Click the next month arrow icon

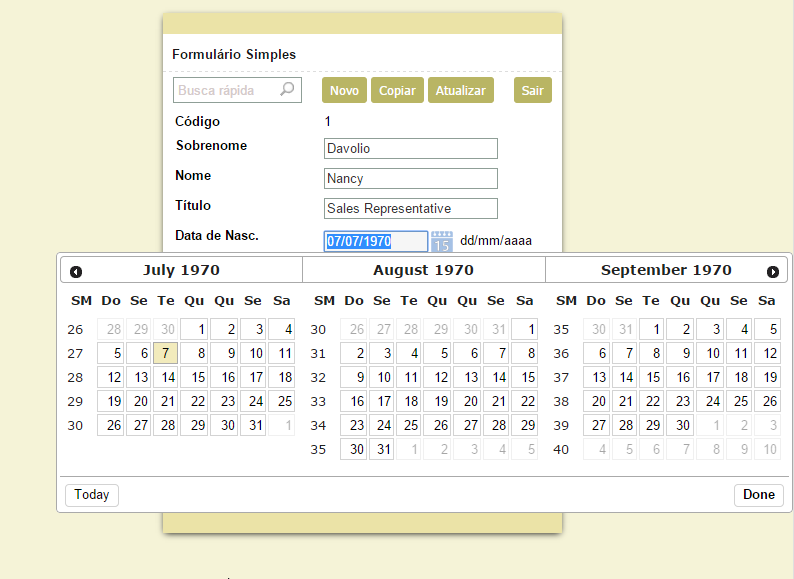pyautogui.click(x=772, y=271)
